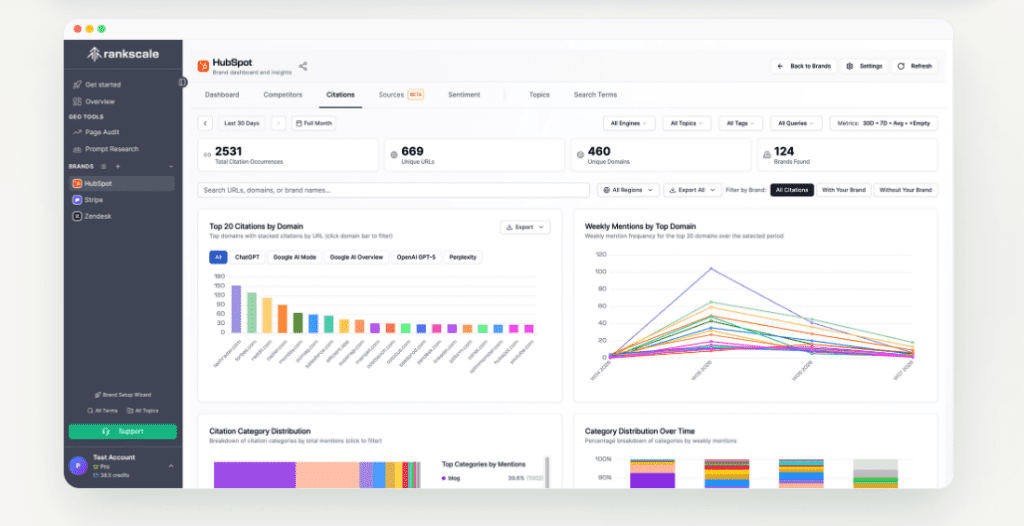
Task: Click the Zendesk brand icon in the sidebar
Action: [77, 216]
